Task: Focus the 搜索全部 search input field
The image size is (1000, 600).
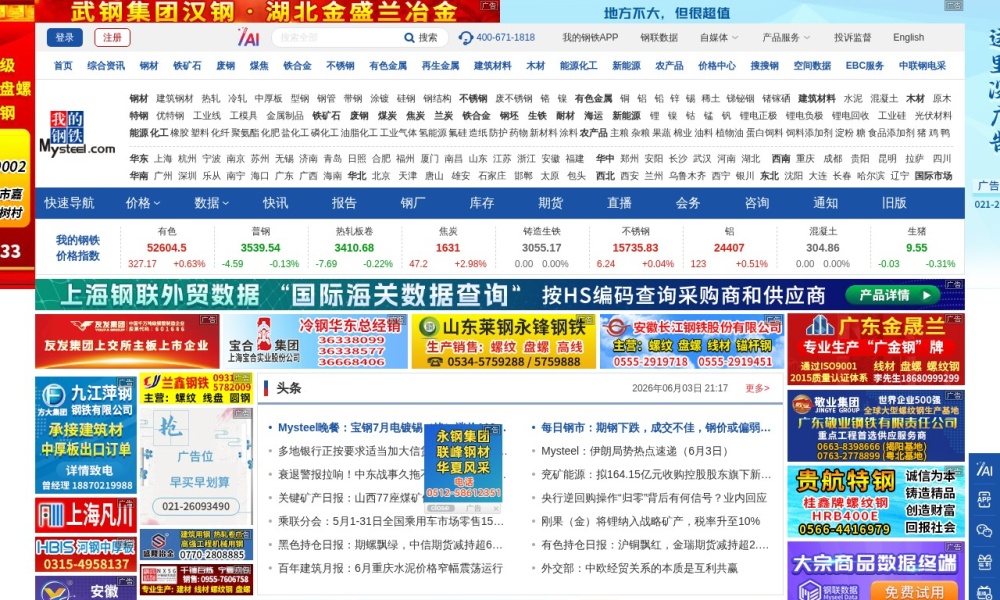Action: [338, 38]
